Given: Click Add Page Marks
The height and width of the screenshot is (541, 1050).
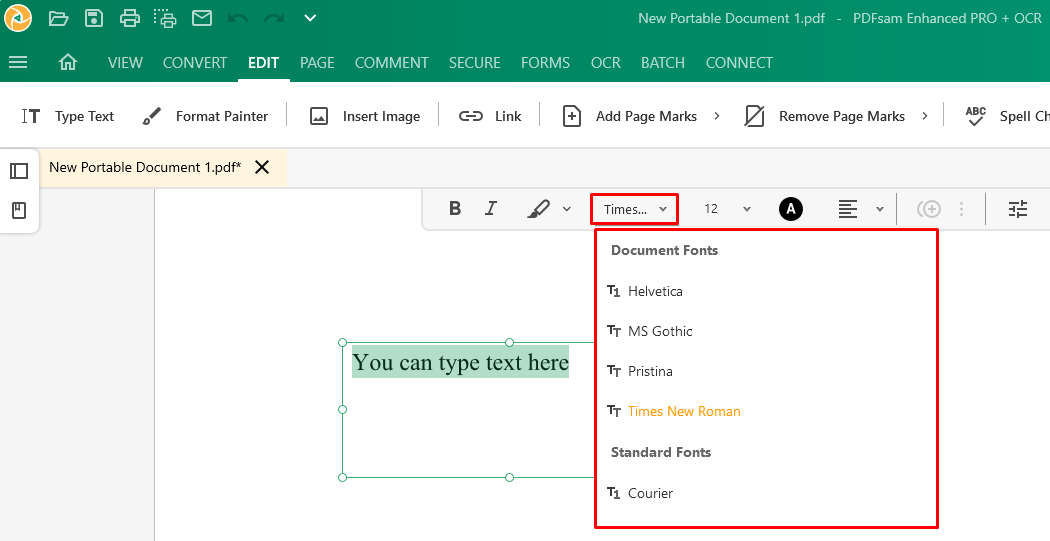Looking at the screenshot, I should 629,117.
